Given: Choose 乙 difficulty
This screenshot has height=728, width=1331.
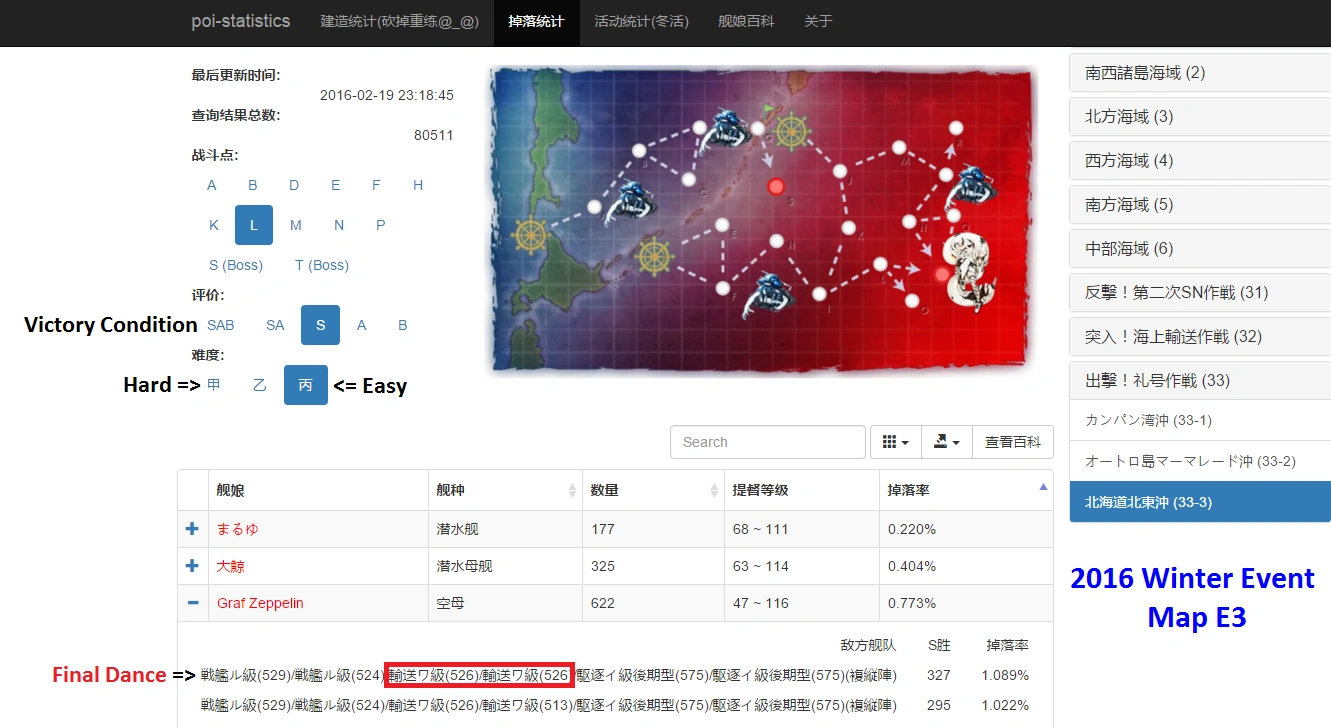Looking at the screenshot, I should coord(260,385).
